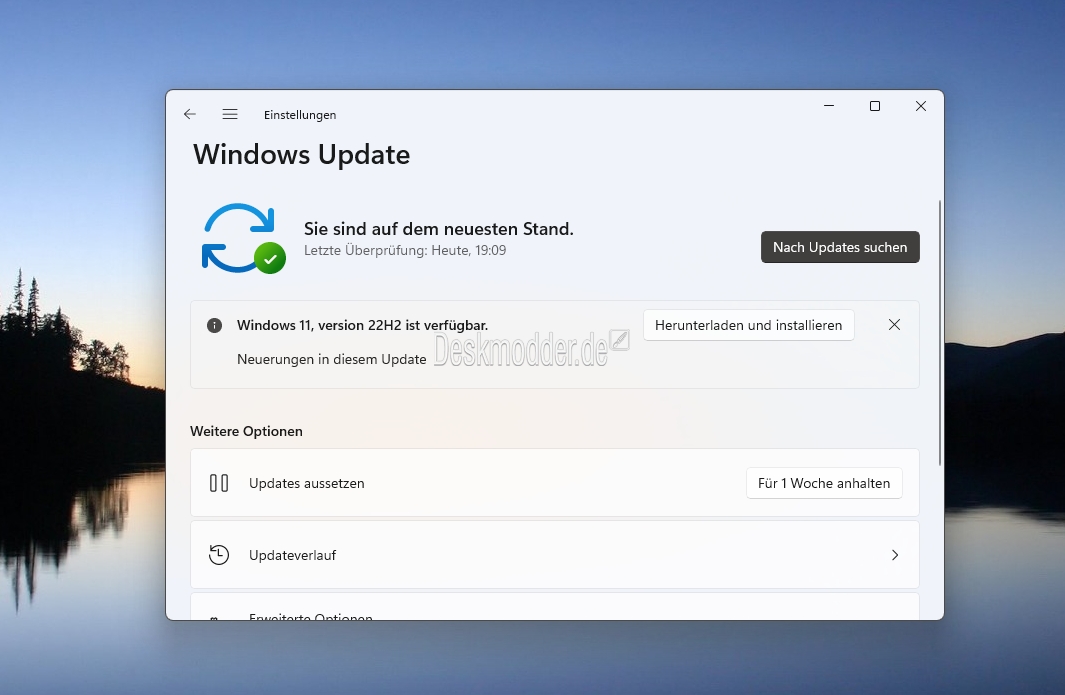The image size is (1065, 695).
Task: Click Herunterladen und installieren
Action: (x=748, y=325)
